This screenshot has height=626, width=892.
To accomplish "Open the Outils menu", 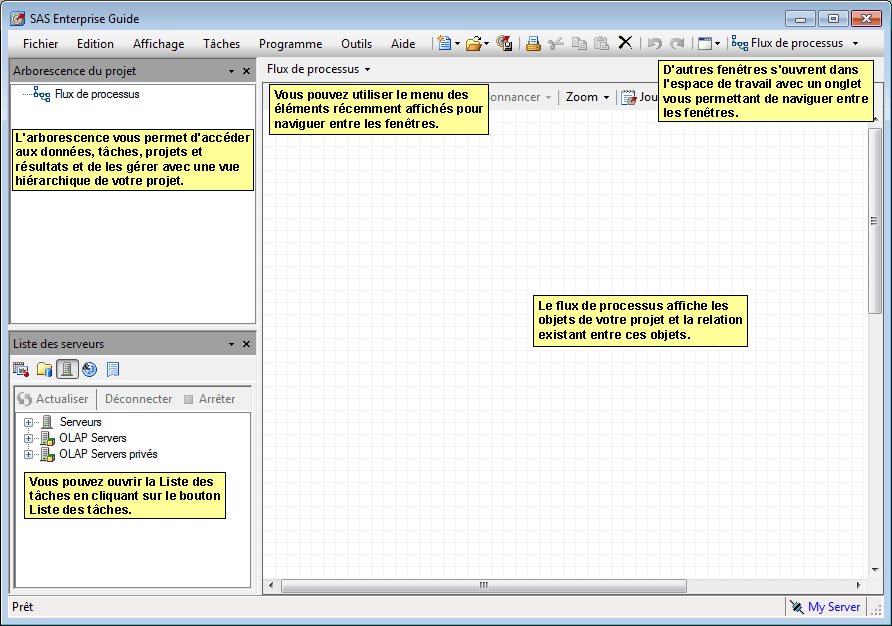I will pos(356,43).
